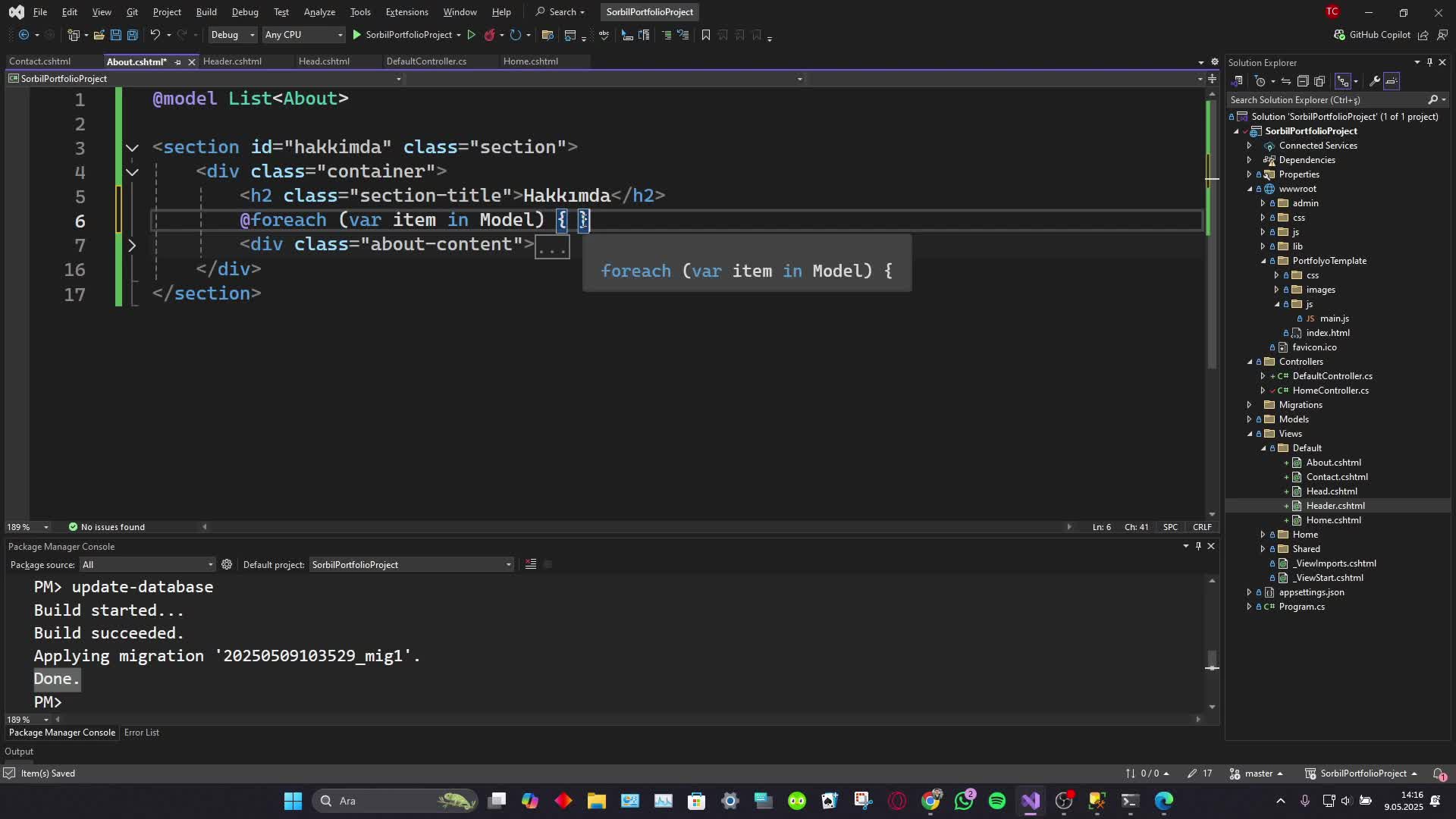Image resolution: width=1456 pixels, height=819 pixels.
Task: Click the Navigate Backward arrow icon
Action: pyautogui.click(x=24, y=35)
